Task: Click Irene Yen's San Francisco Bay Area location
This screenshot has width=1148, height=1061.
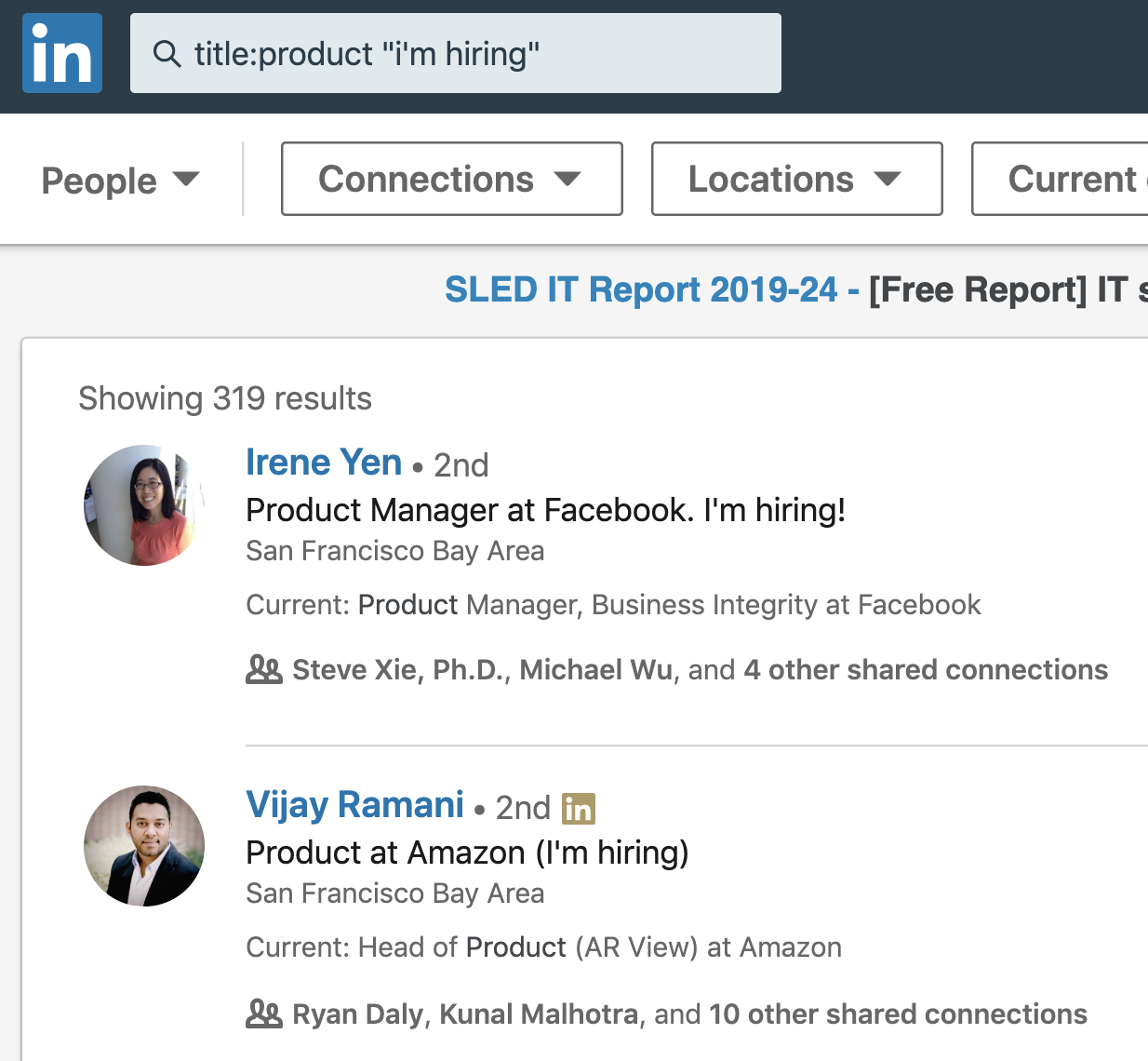Action: coord(394,551)
